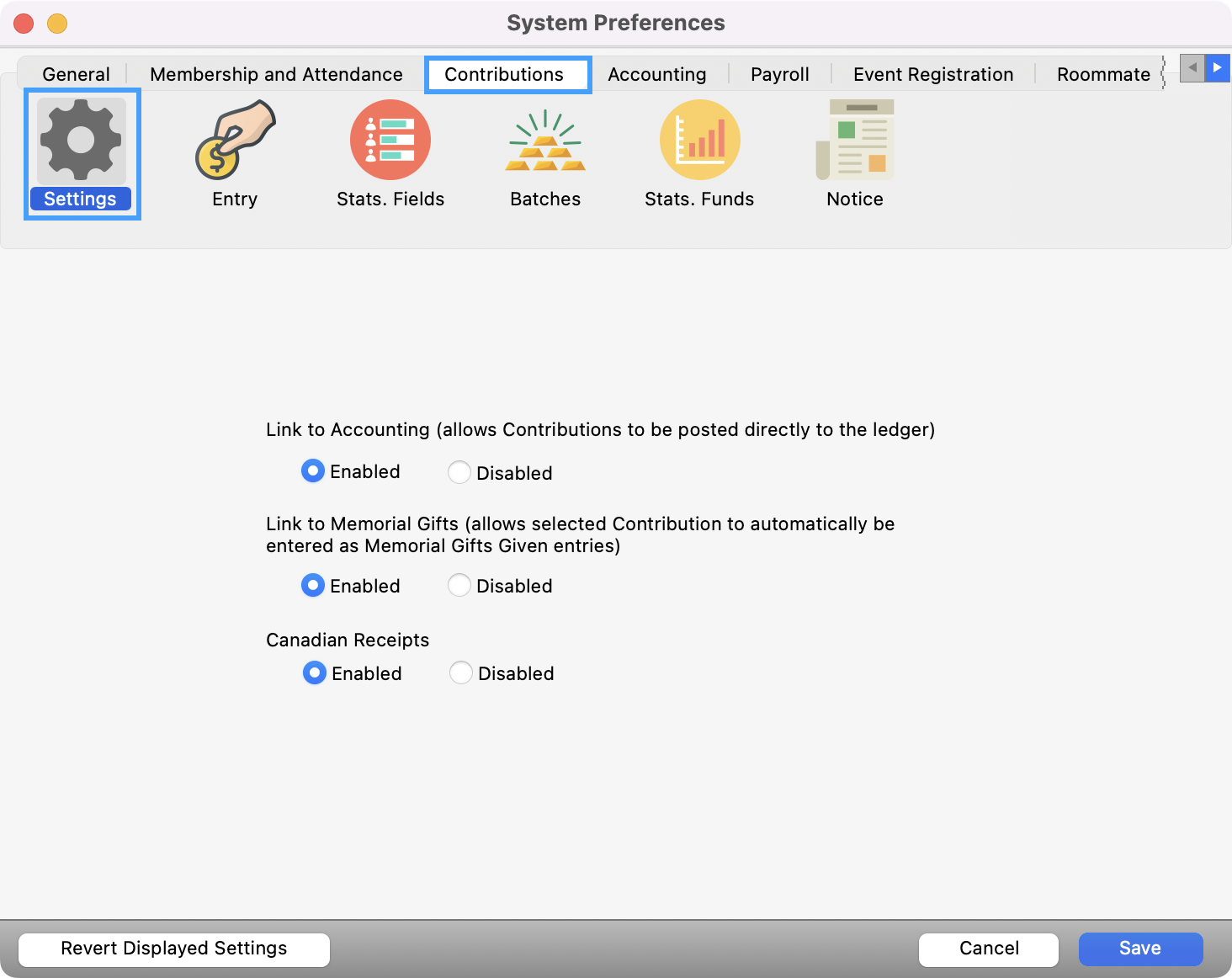
Task: Click Revert Displayed Settings
Action: pyautogui.click(x=173, y=949)
